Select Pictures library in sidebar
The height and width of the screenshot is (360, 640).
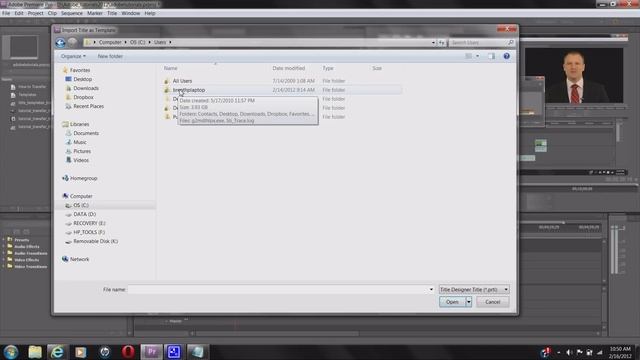click(82, 151)
